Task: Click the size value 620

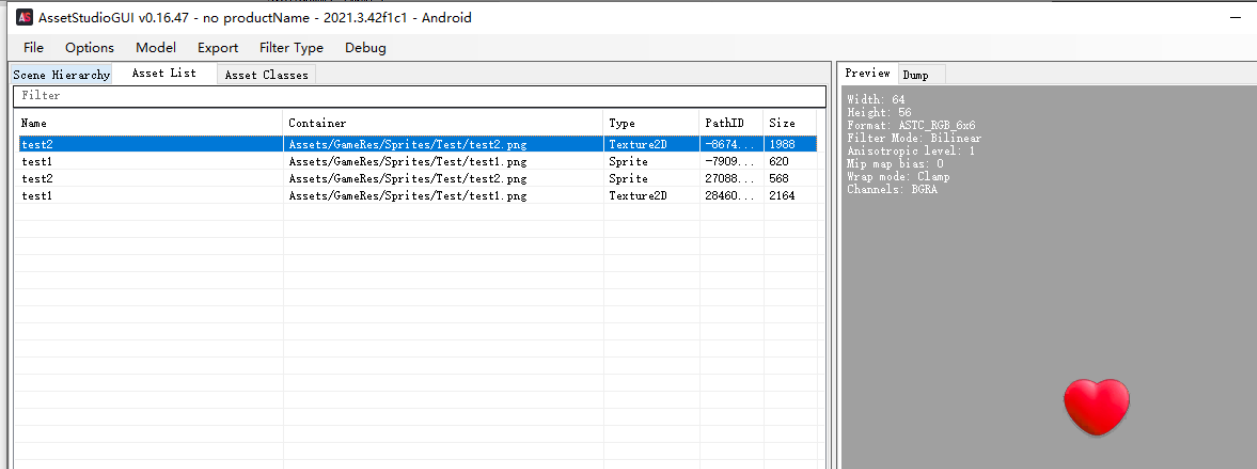Action: tap(779, 161)
